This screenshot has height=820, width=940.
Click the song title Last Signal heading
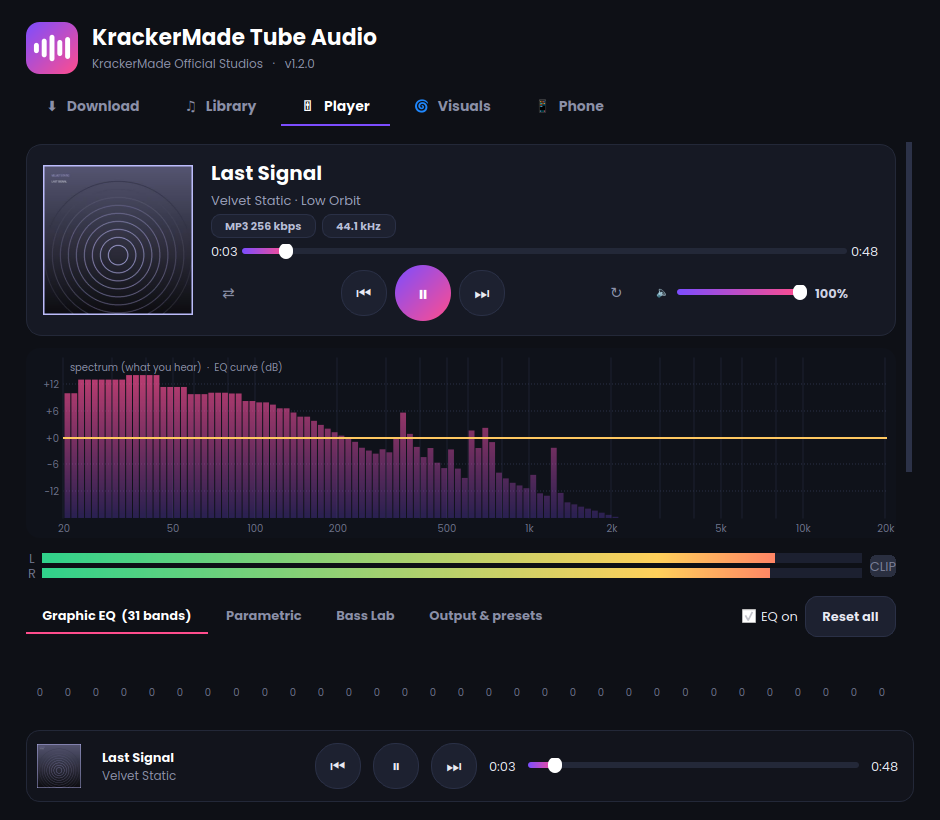click(266, 173)
